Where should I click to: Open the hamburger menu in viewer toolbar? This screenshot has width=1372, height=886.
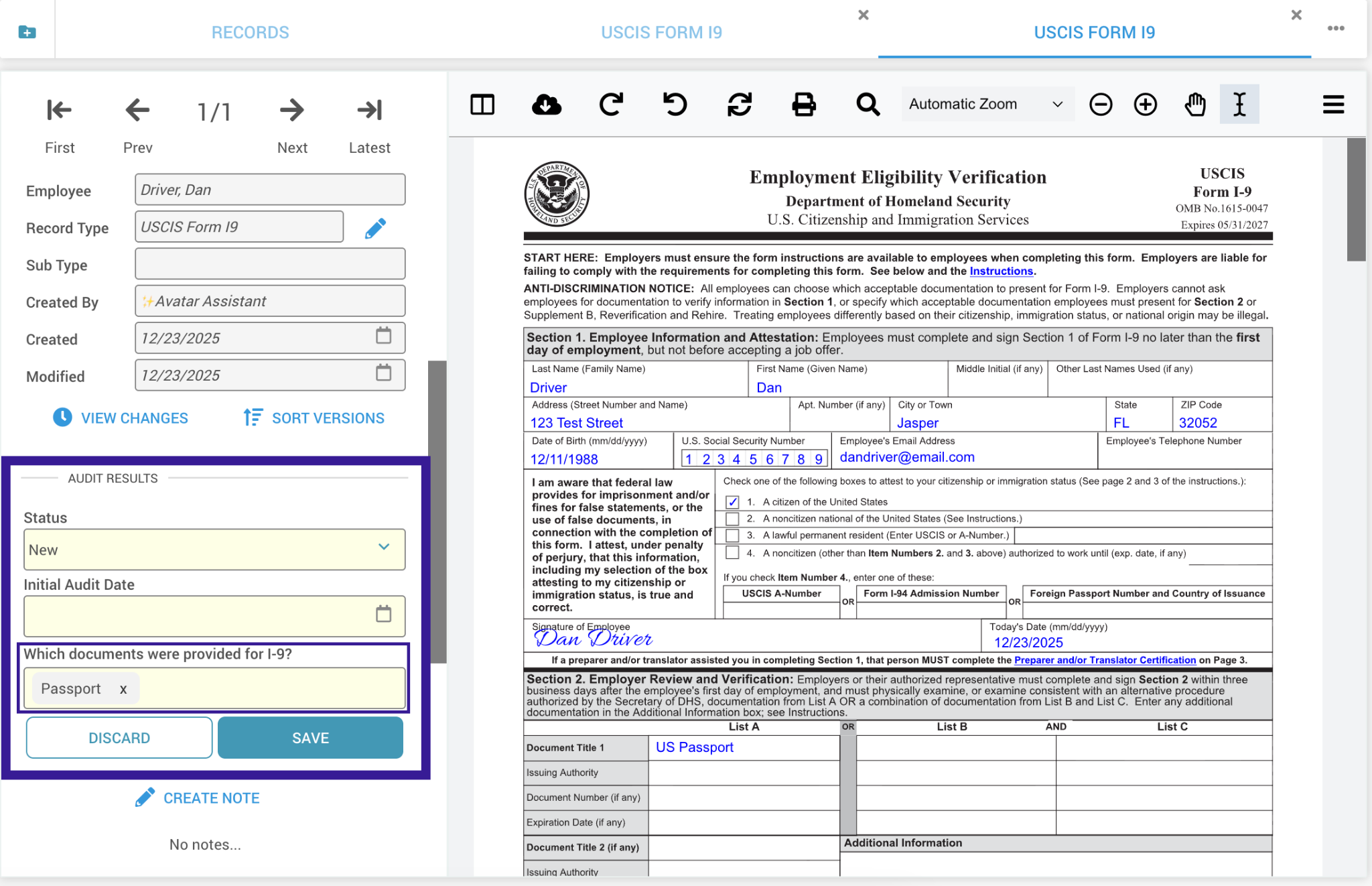tap(1333, 105)
